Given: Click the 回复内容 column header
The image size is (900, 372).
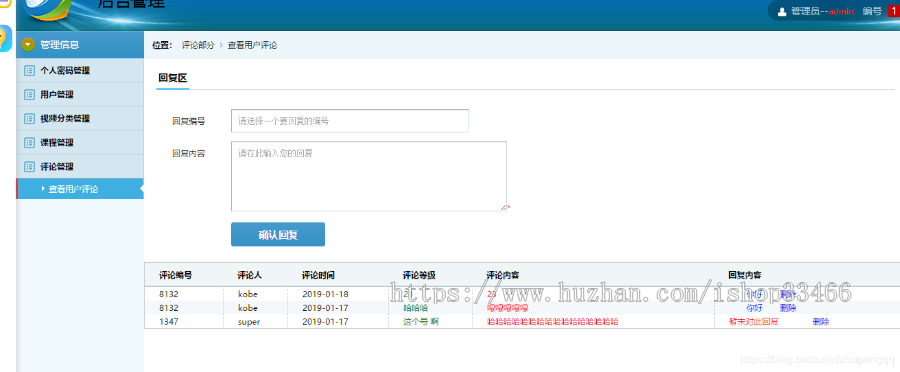Looking at the screenshot, I should click(x=745, y=275).
